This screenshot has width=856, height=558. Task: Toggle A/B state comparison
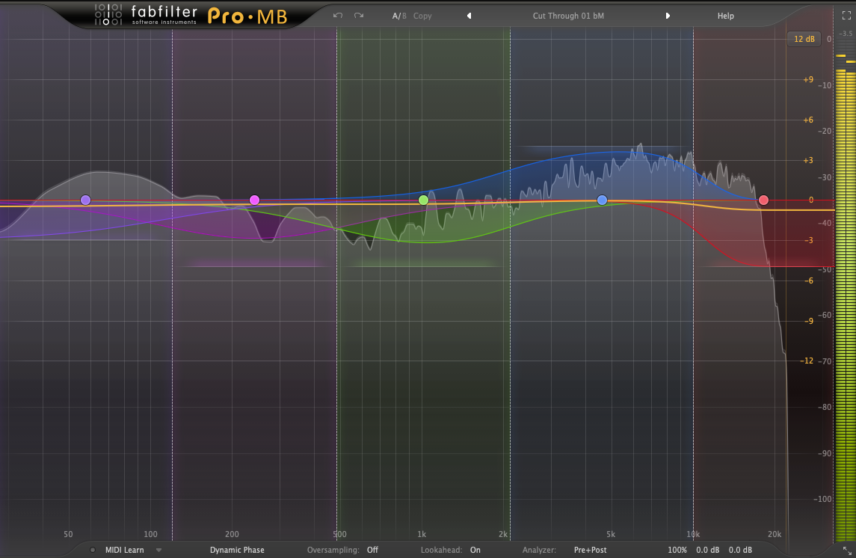pyautogui.click(x=399, y=16)
